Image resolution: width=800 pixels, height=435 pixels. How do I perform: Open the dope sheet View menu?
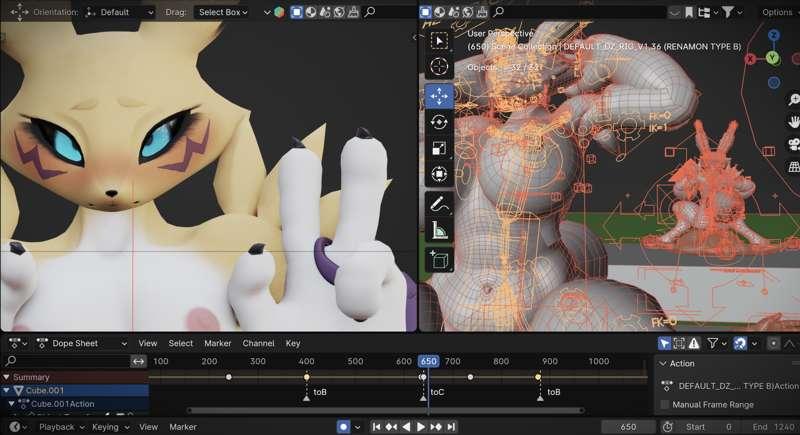(147, 344)
